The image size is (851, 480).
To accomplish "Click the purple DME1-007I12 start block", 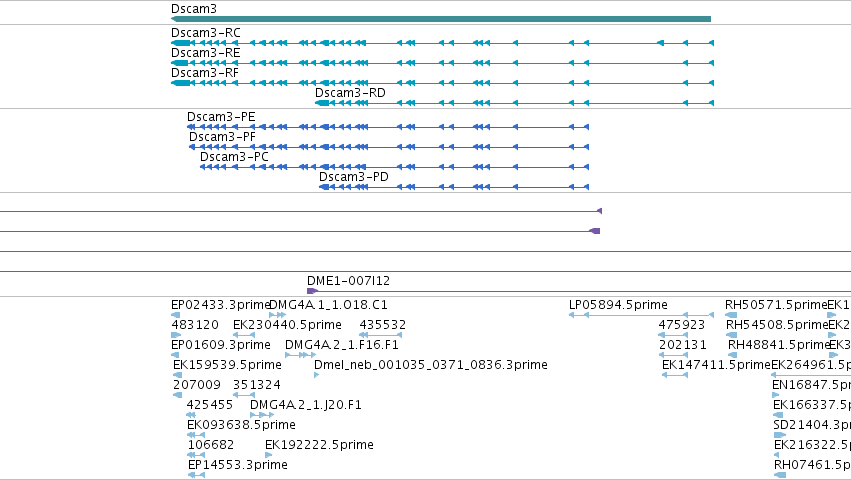I will pyautogui.click(x=312, y=292).
